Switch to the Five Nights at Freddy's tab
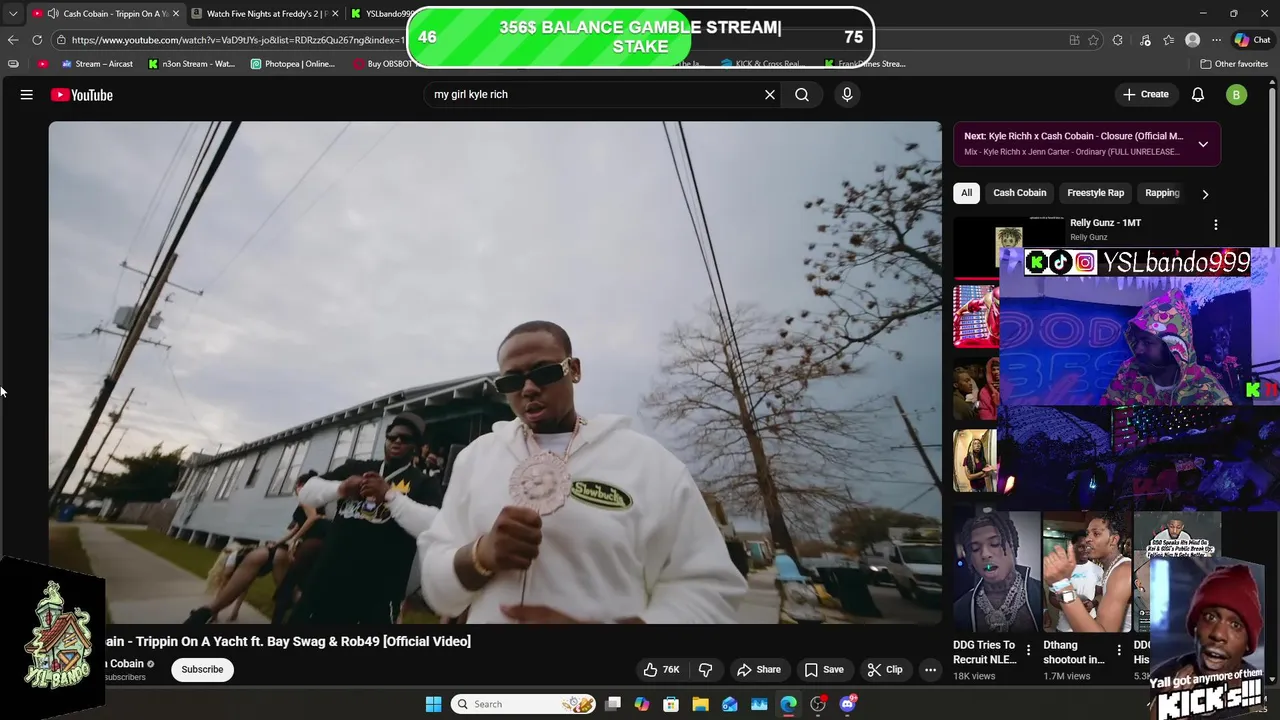The width and height of the screenshot is (1280, 720). [264, 14]
